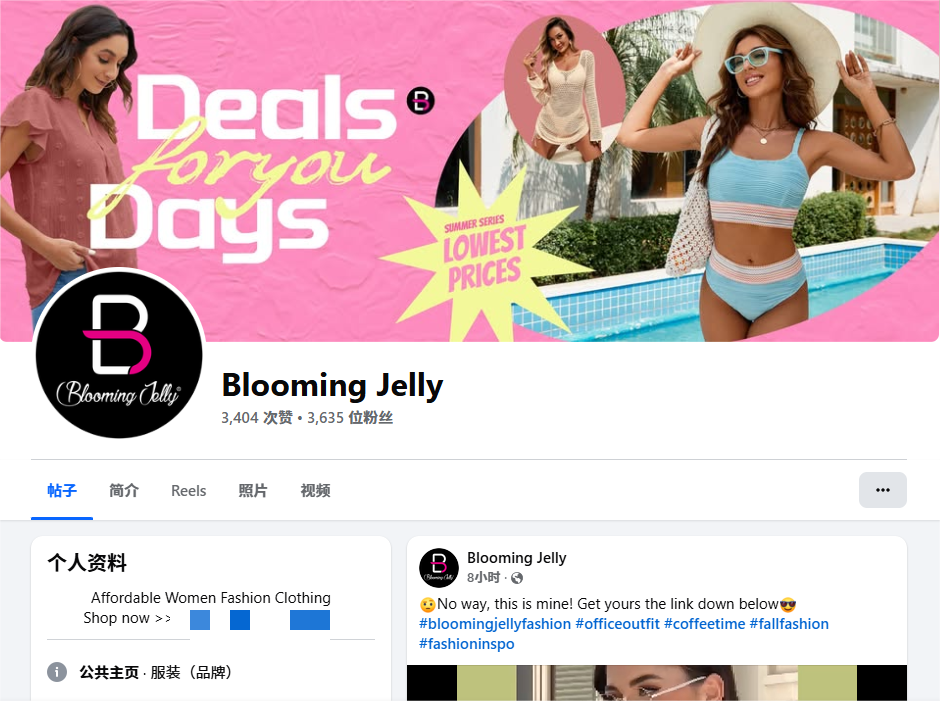Click the Blooming Jelly profile picture

coord(119,354)
